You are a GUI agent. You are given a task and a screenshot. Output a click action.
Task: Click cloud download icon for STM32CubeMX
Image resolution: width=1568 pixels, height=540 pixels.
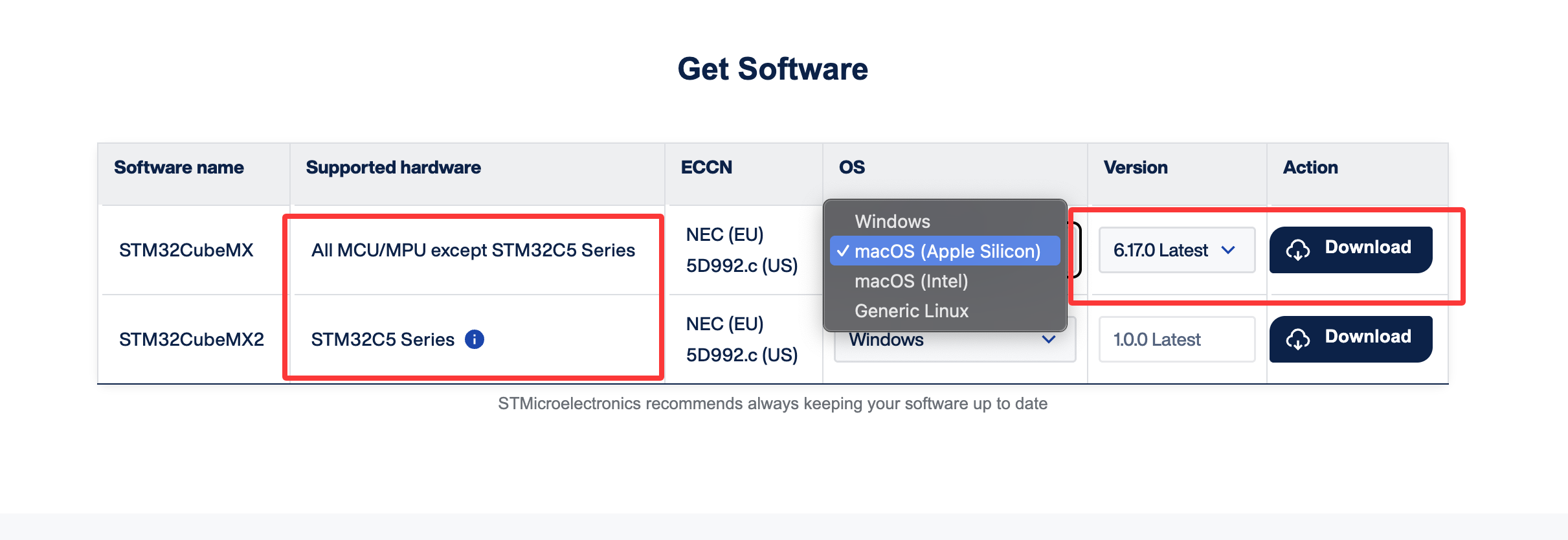(1297, 250)
